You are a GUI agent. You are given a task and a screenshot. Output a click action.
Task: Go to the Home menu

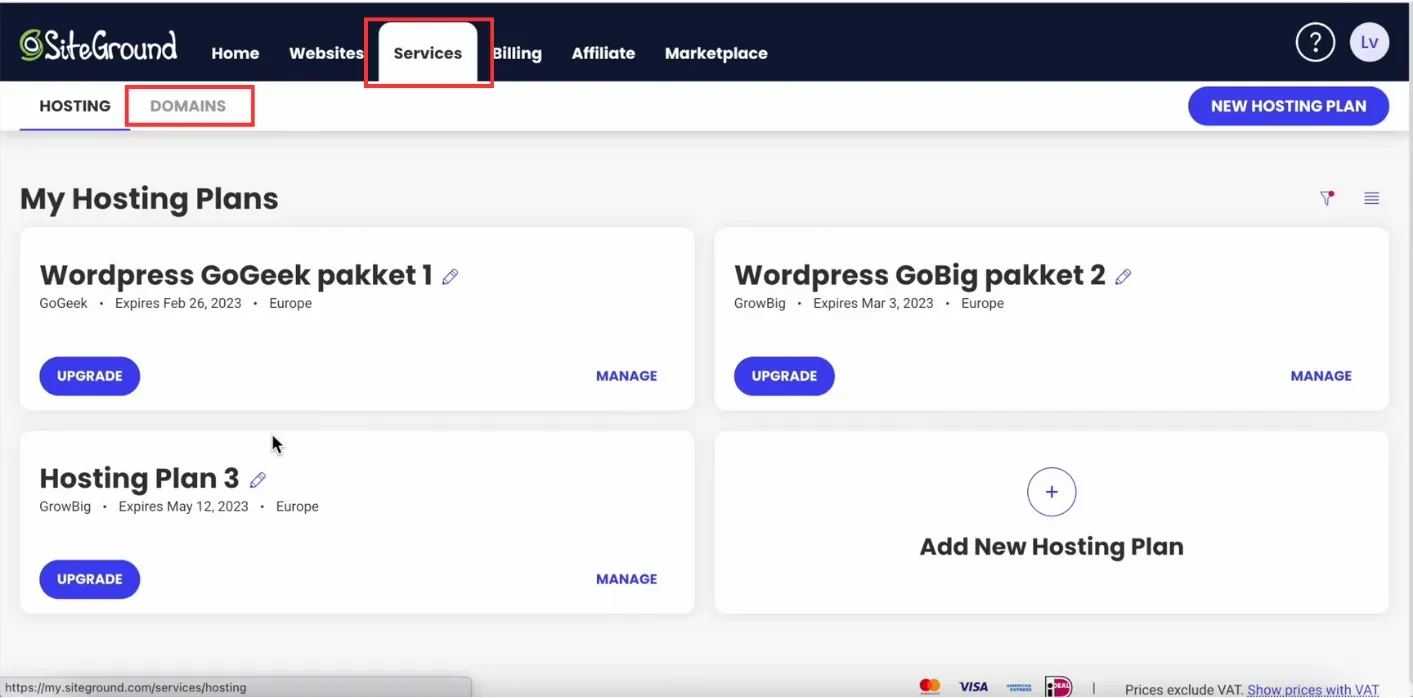(235, 53)
